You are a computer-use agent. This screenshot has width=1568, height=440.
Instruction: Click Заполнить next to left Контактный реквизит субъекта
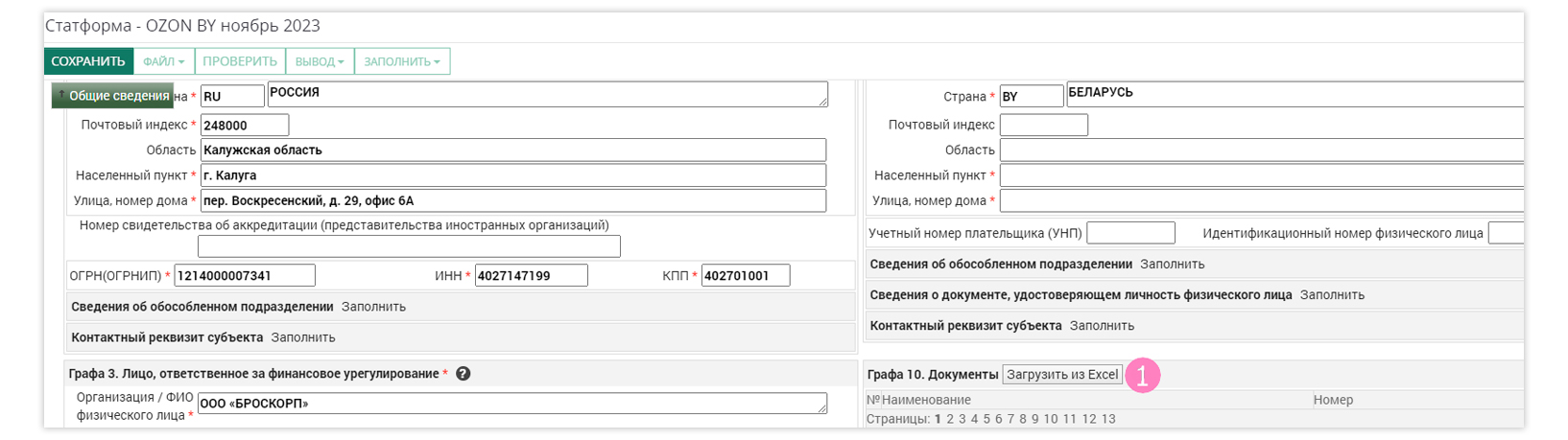coord(303,337)
